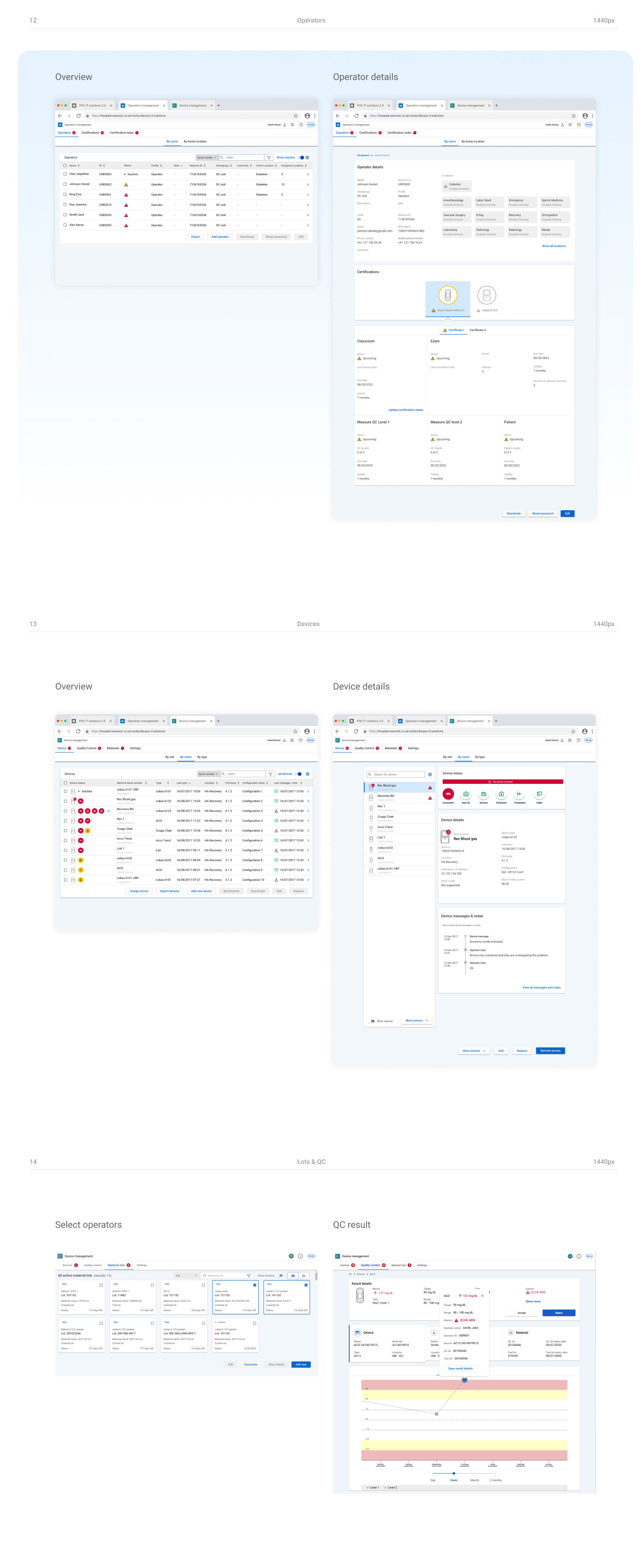This screenshot has height=1568, width=644.
Task: Open More actions dropdown in device sidebar
Action: pos(417,1021)
